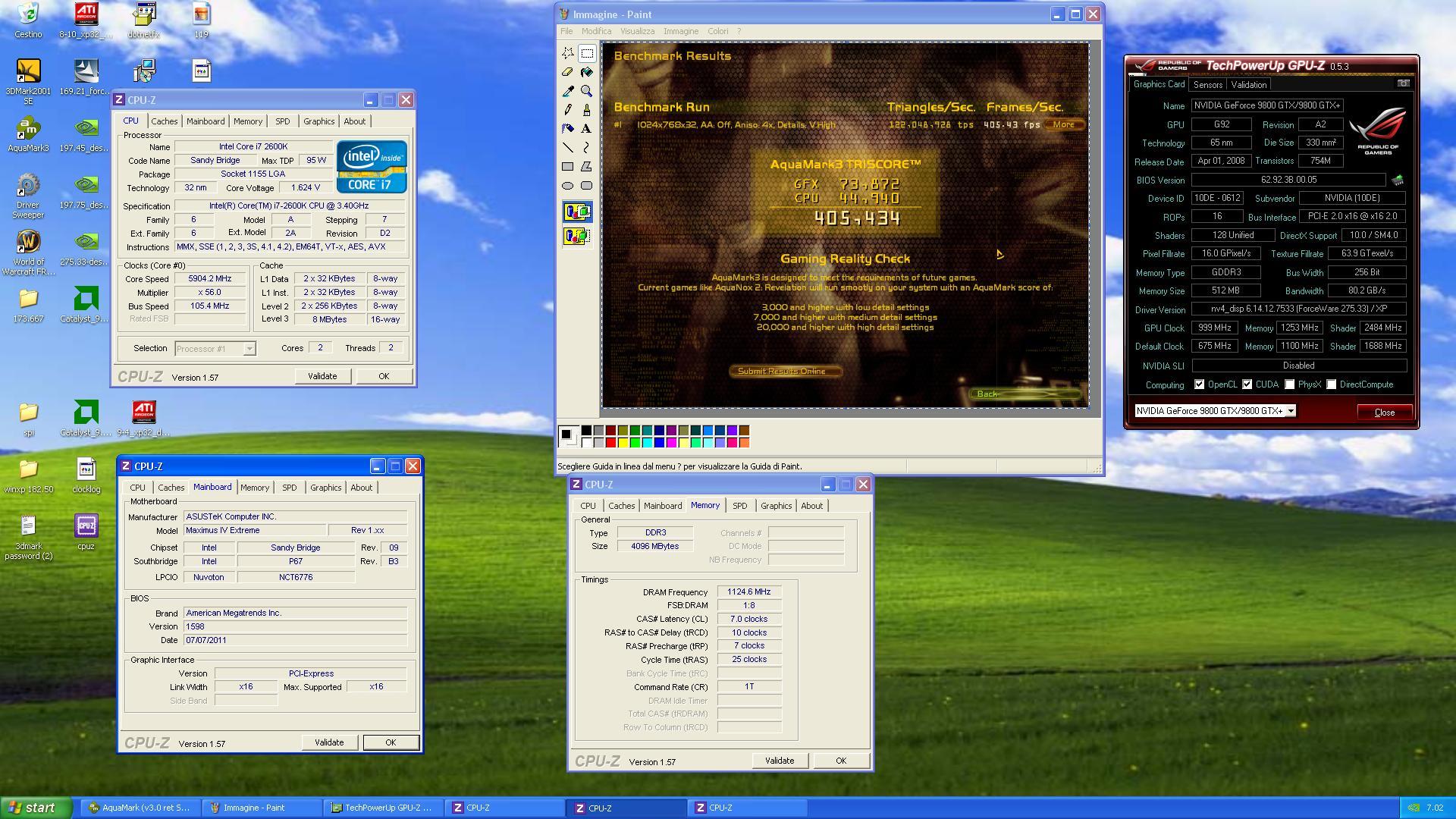Viewport: 1456px width, 819px height.
Task: Open the Windows start button
Action: click(x=36, y=808)
